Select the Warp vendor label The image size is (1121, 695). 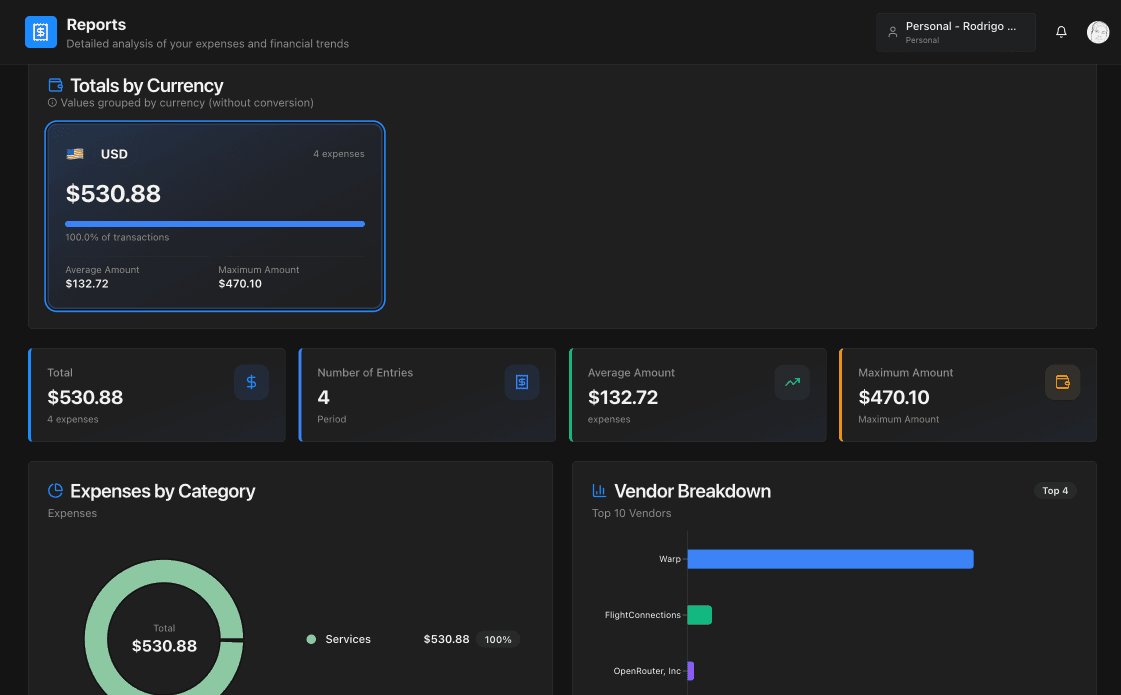coord(670,559)
